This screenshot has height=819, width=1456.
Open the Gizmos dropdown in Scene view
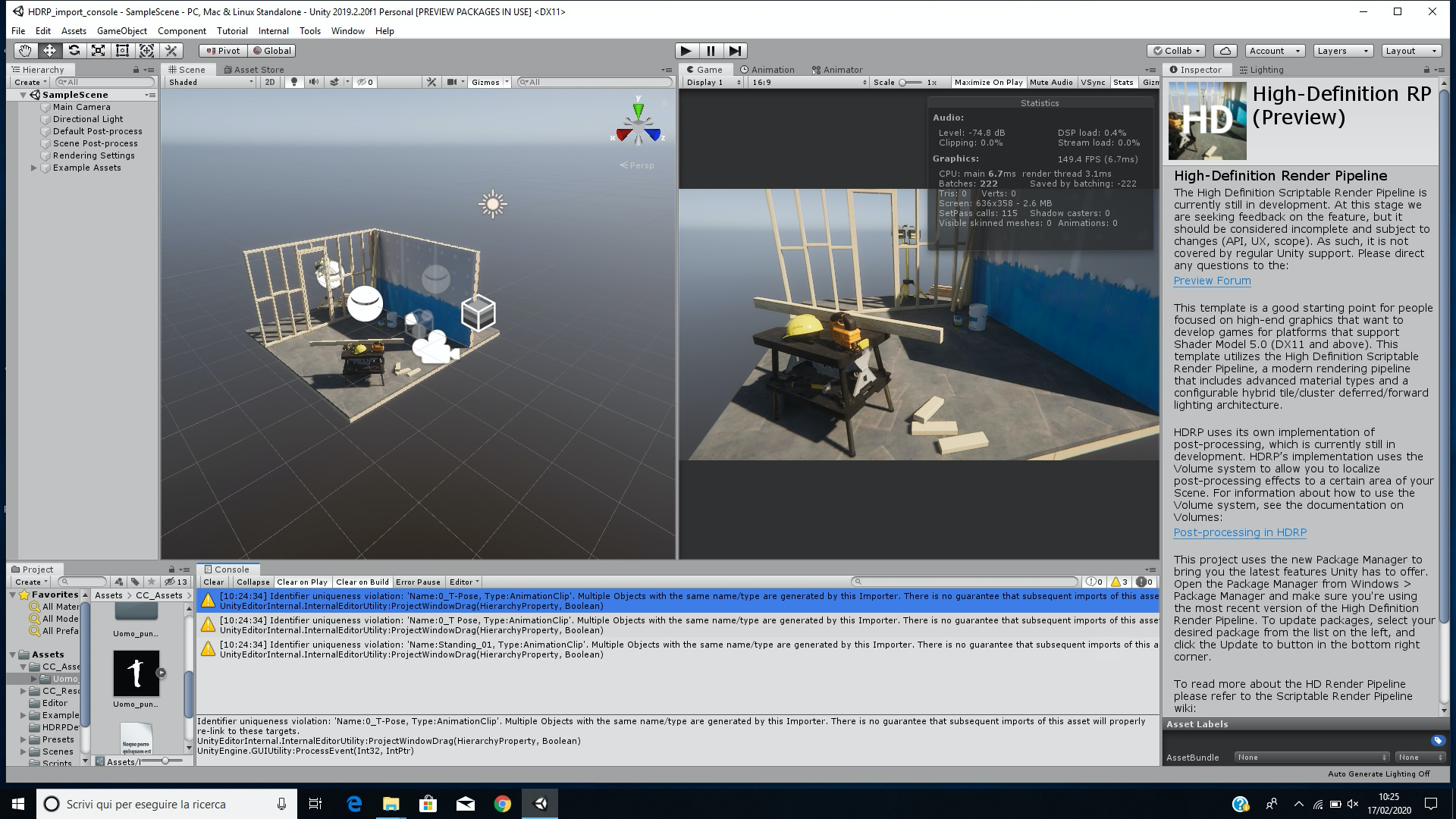[489, 82]
